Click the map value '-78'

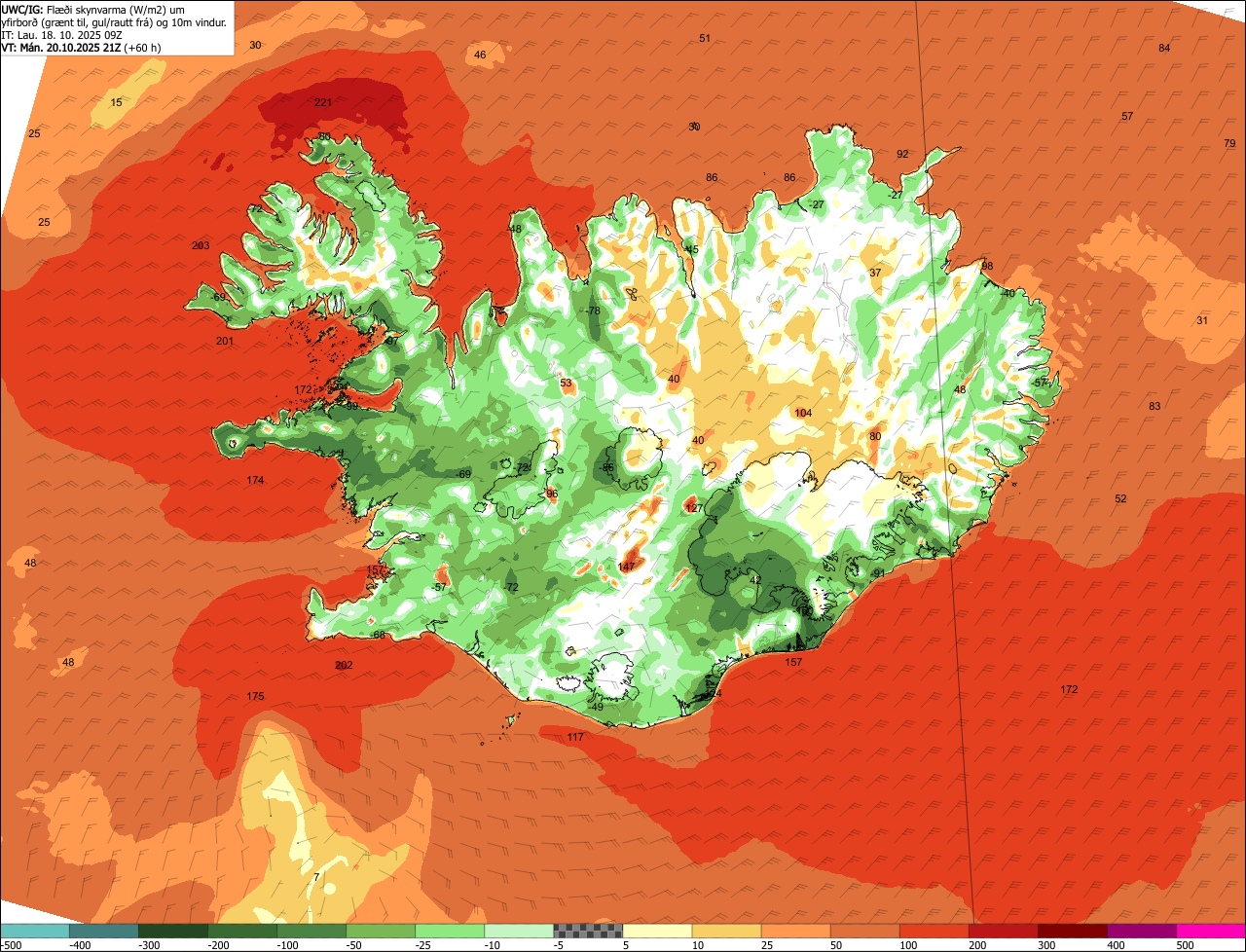(x=593, y=311)
